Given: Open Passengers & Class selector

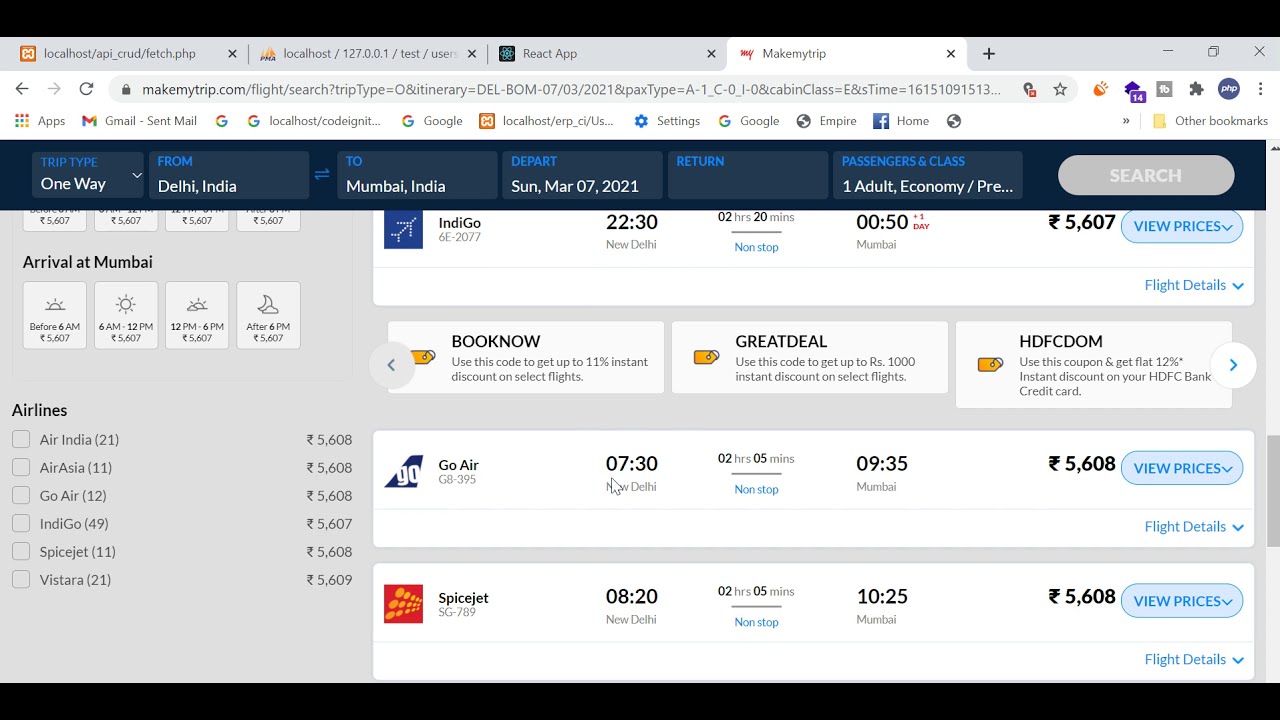Looking at the screenshot, I should pyautogui.click(x=928, y=175).
